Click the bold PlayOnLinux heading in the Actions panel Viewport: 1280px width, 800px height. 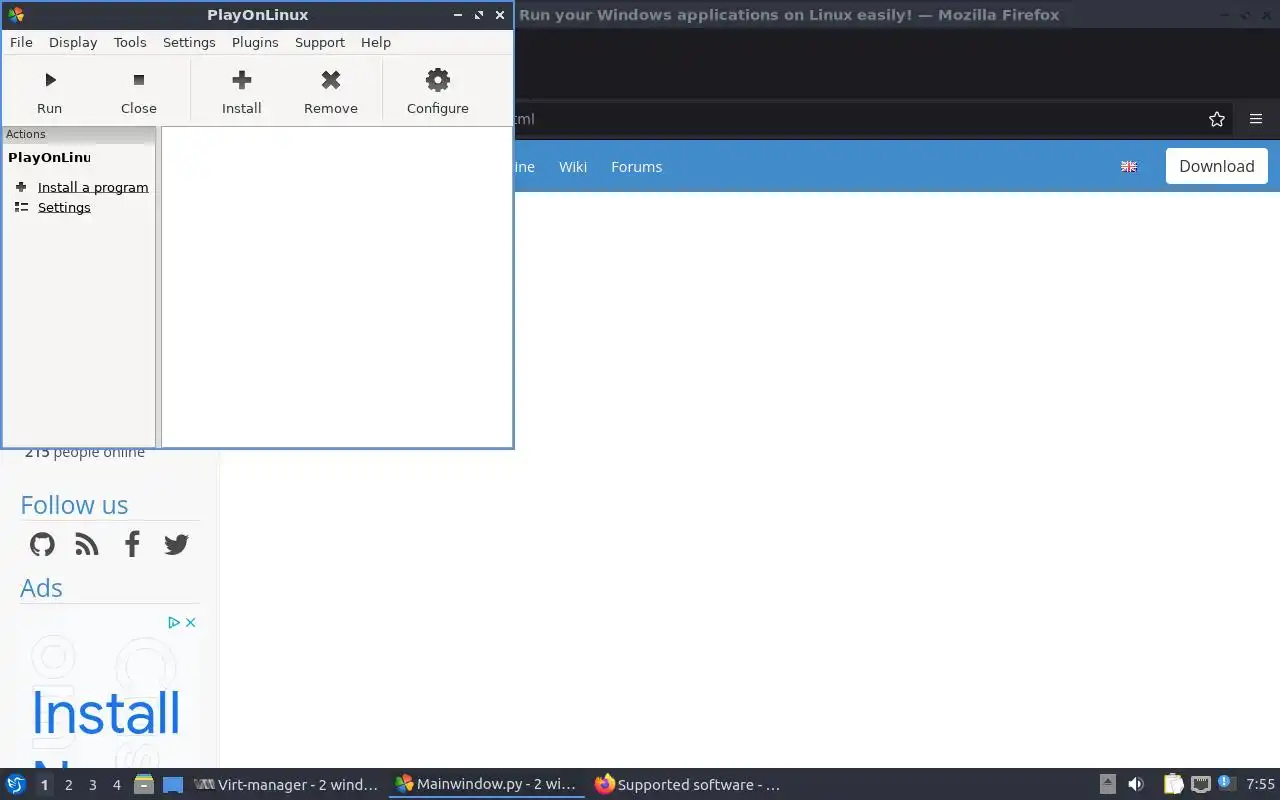pos(49,157)
